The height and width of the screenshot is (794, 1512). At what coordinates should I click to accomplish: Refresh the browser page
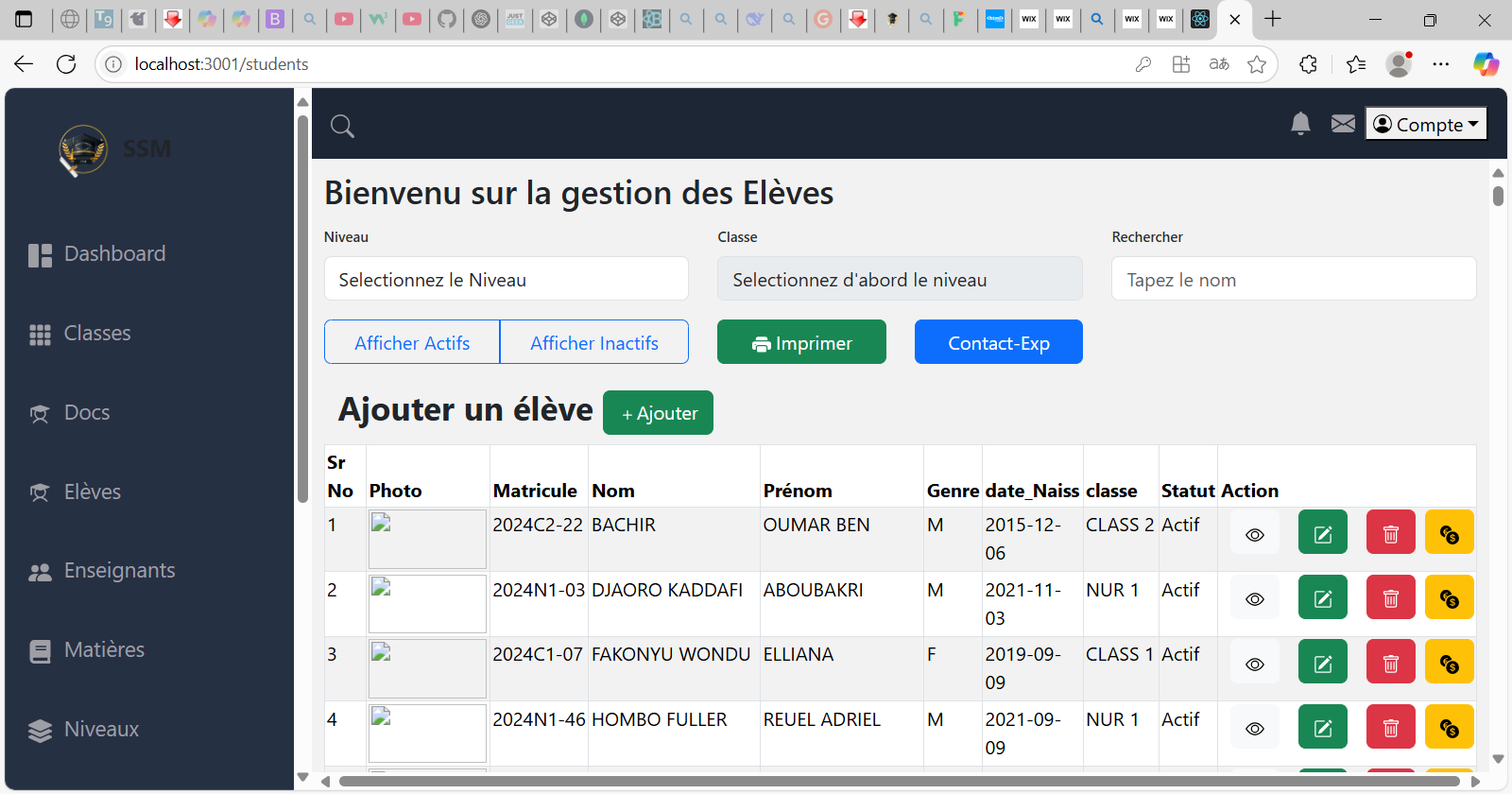click(66, 64)
